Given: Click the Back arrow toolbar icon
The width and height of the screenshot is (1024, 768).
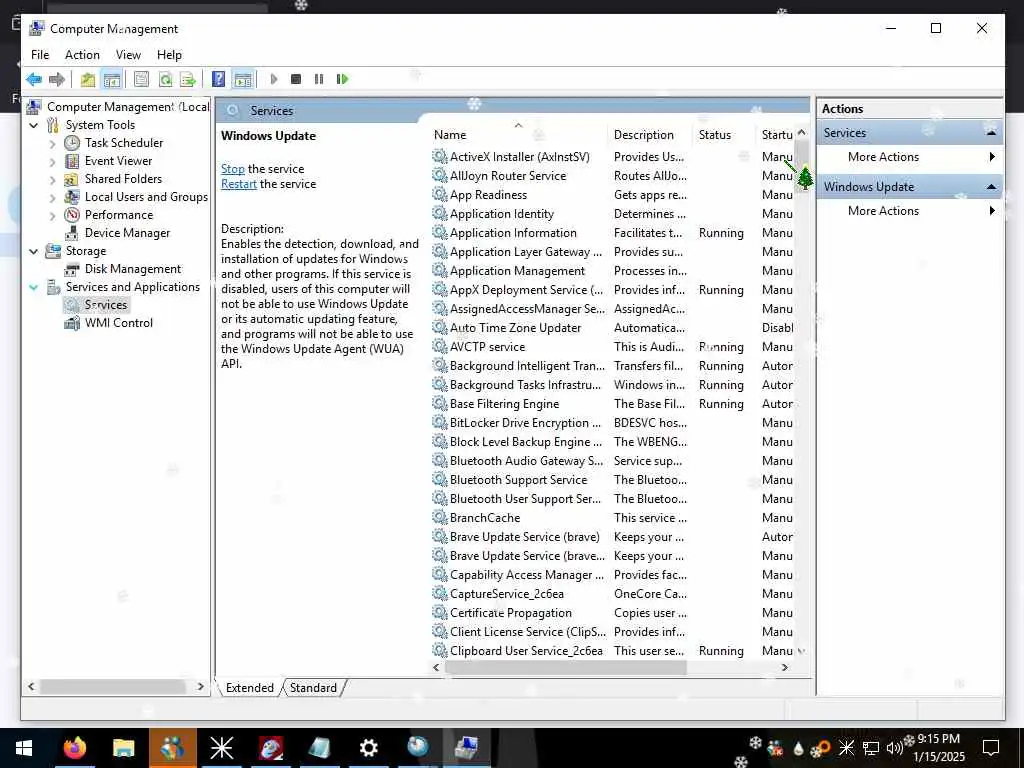Looking at the screenshot, I should tap(34, 80).
